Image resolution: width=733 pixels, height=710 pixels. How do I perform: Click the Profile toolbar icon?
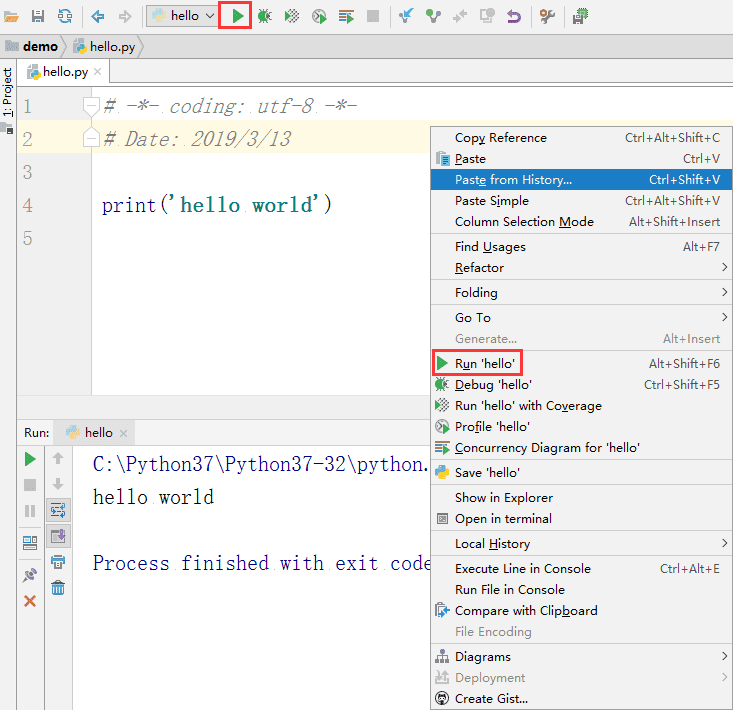tap(319, 17)
